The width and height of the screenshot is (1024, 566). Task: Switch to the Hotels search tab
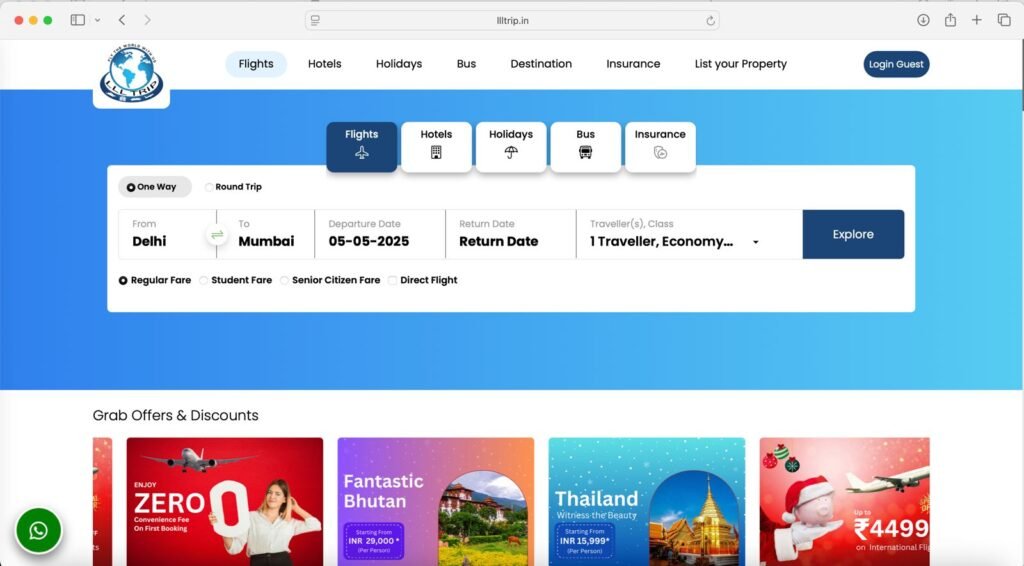pyautogui.click(x=436, y=146)
